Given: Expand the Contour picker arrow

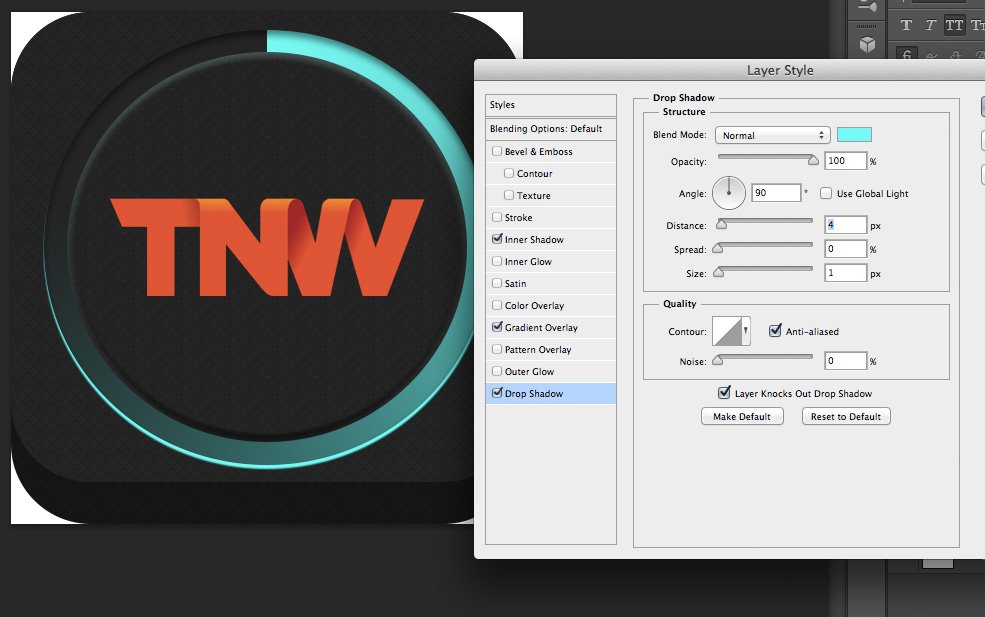Looking at the screenshot, I should tap(746, 330).
